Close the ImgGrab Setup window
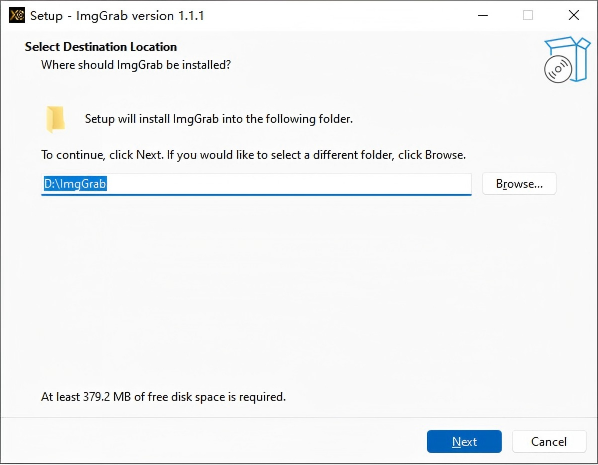 click(x=574, y=16)
